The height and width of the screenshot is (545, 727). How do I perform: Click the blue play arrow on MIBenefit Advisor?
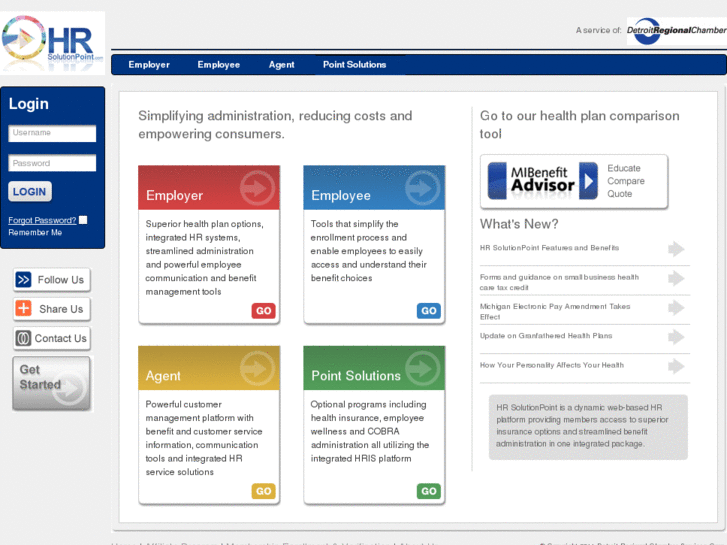(588, 181)
